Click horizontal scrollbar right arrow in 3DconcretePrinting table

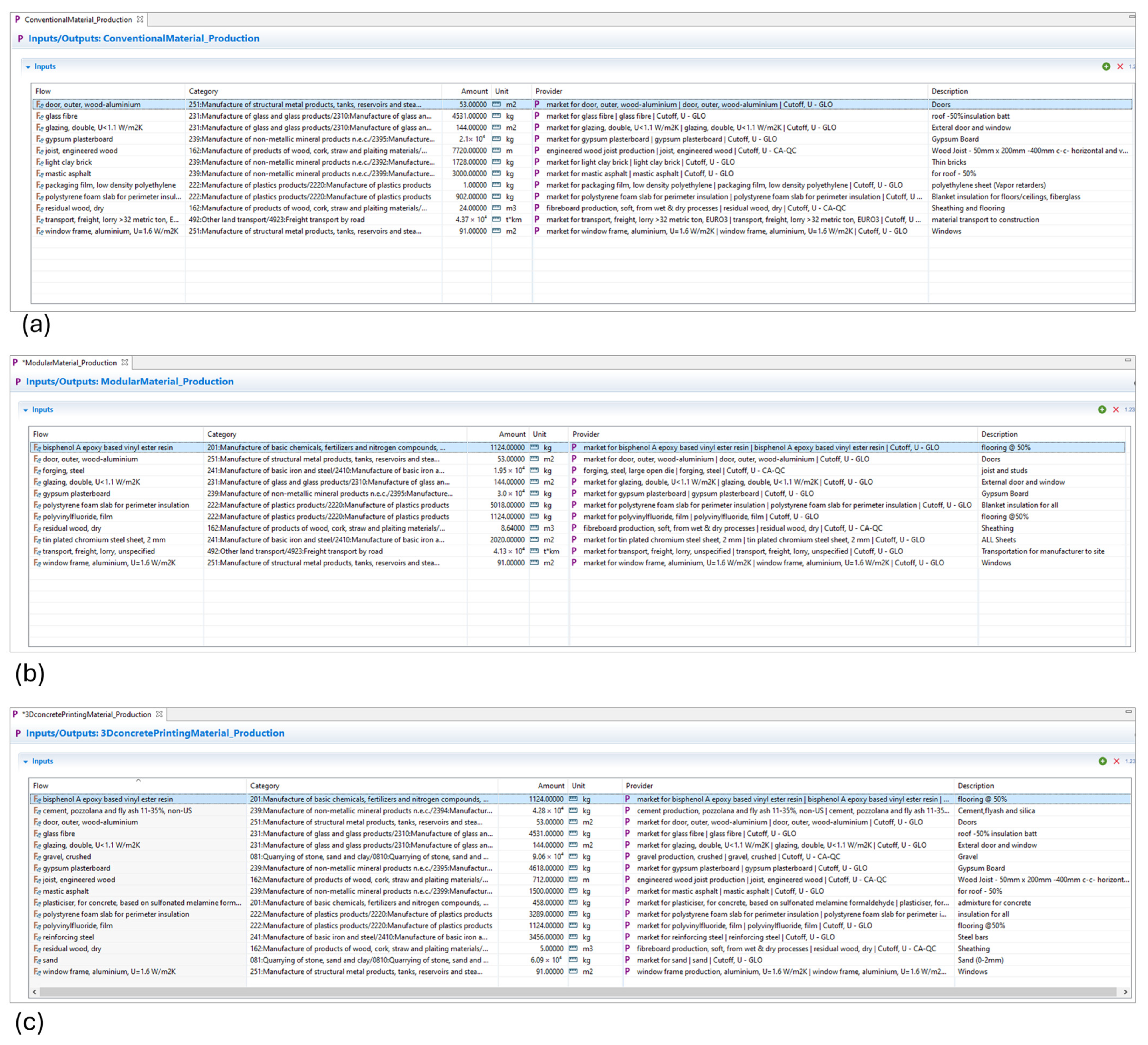[1125, 991]
